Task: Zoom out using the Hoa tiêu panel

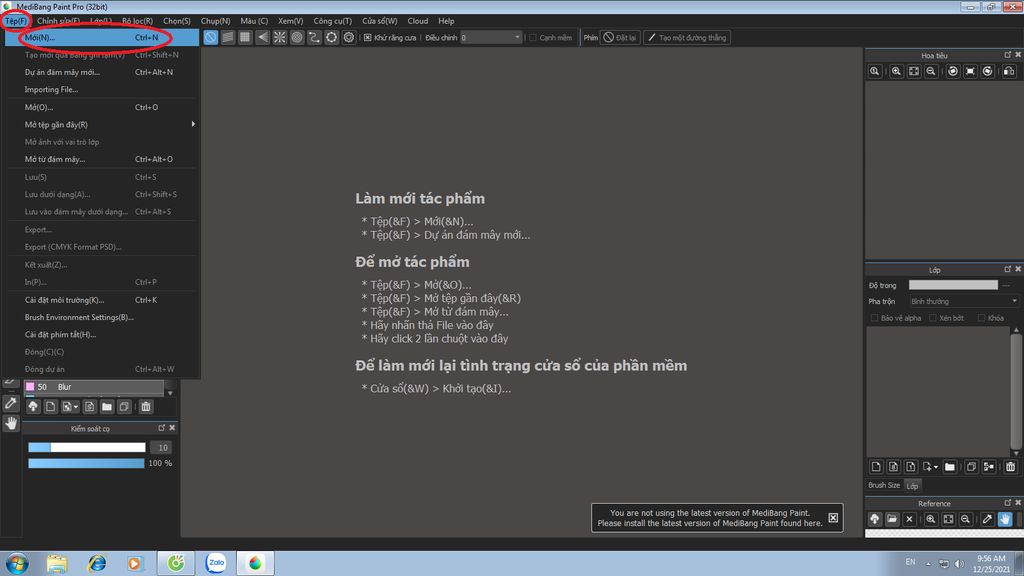Action: pyautogui.click(x=931, y=71)
